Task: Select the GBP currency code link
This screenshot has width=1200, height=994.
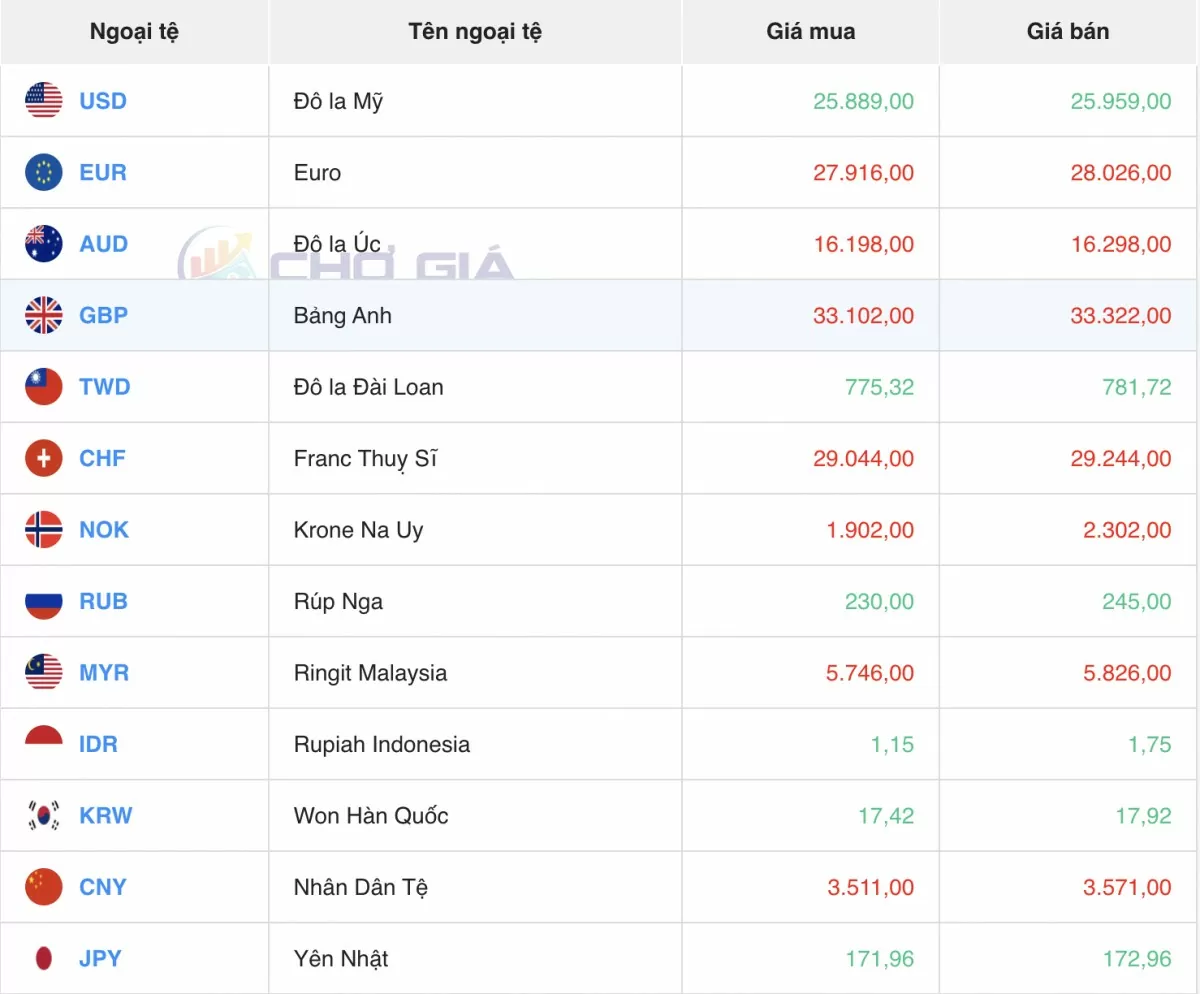Action: click(x=103, y=316)
